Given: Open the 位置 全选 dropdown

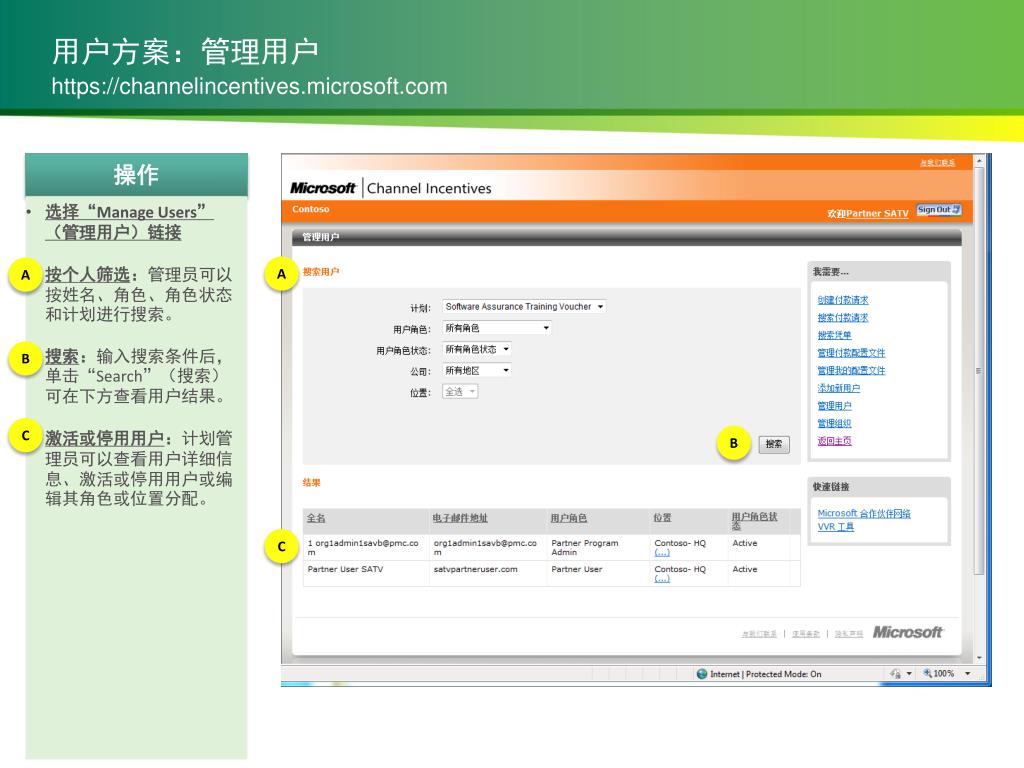Looking at the screenshot, I should 460,392.
